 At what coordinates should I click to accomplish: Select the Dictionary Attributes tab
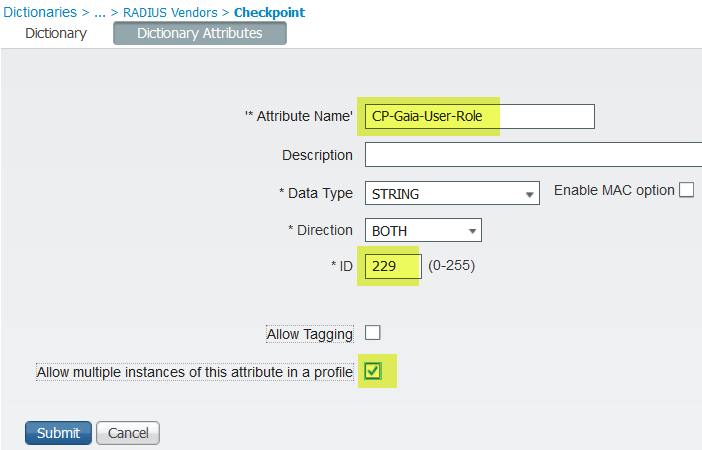(x=200, y=33)
